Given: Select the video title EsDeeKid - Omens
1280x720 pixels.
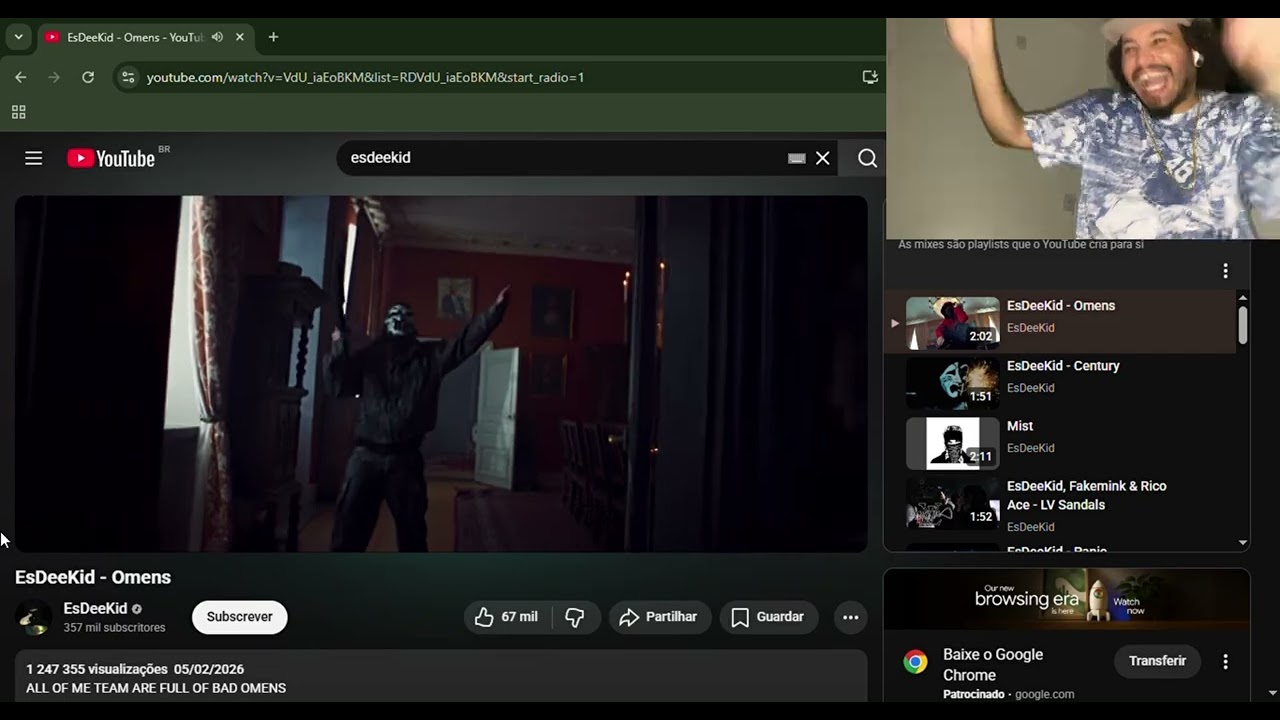Looking at the screenshot, I should tap(93, 577).
